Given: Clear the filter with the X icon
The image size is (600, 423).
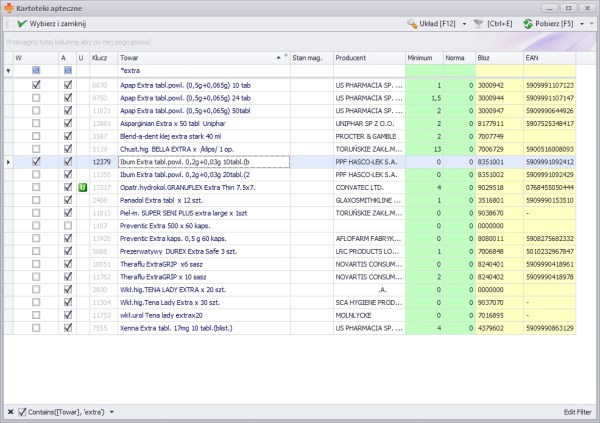Looking at the screenshot, I should 9,411.
